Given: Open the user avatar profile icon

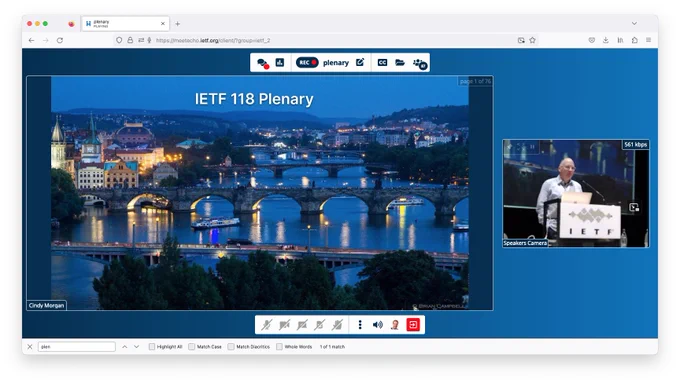Looking at the screenshot, I should coord(395,325).
